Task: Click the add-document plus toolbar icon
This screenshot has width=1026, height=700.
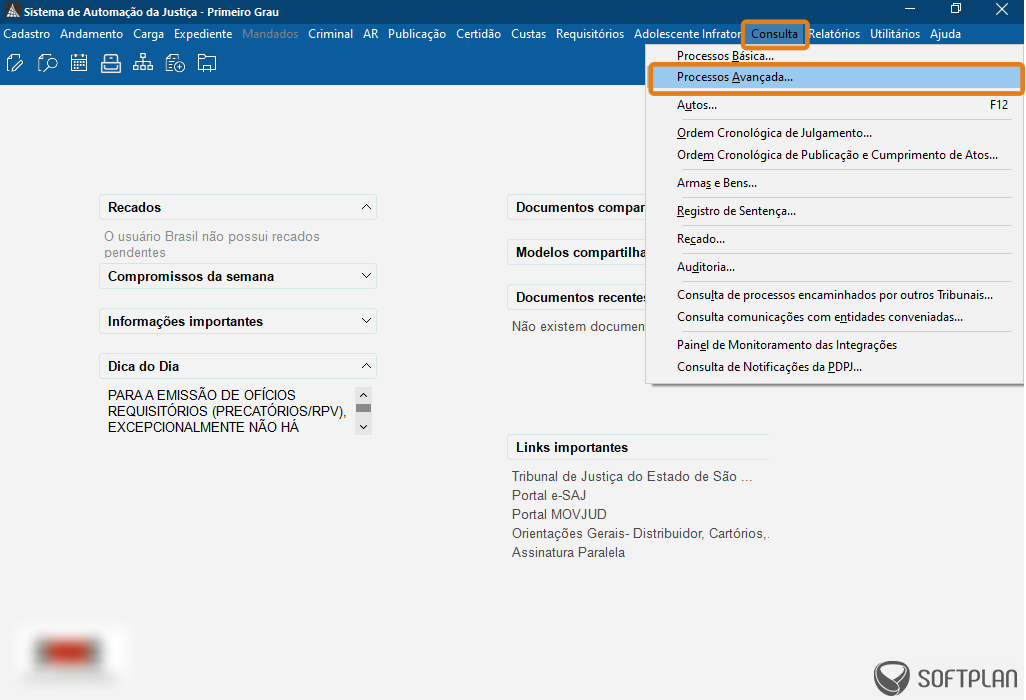Action: tap(175, 63)
